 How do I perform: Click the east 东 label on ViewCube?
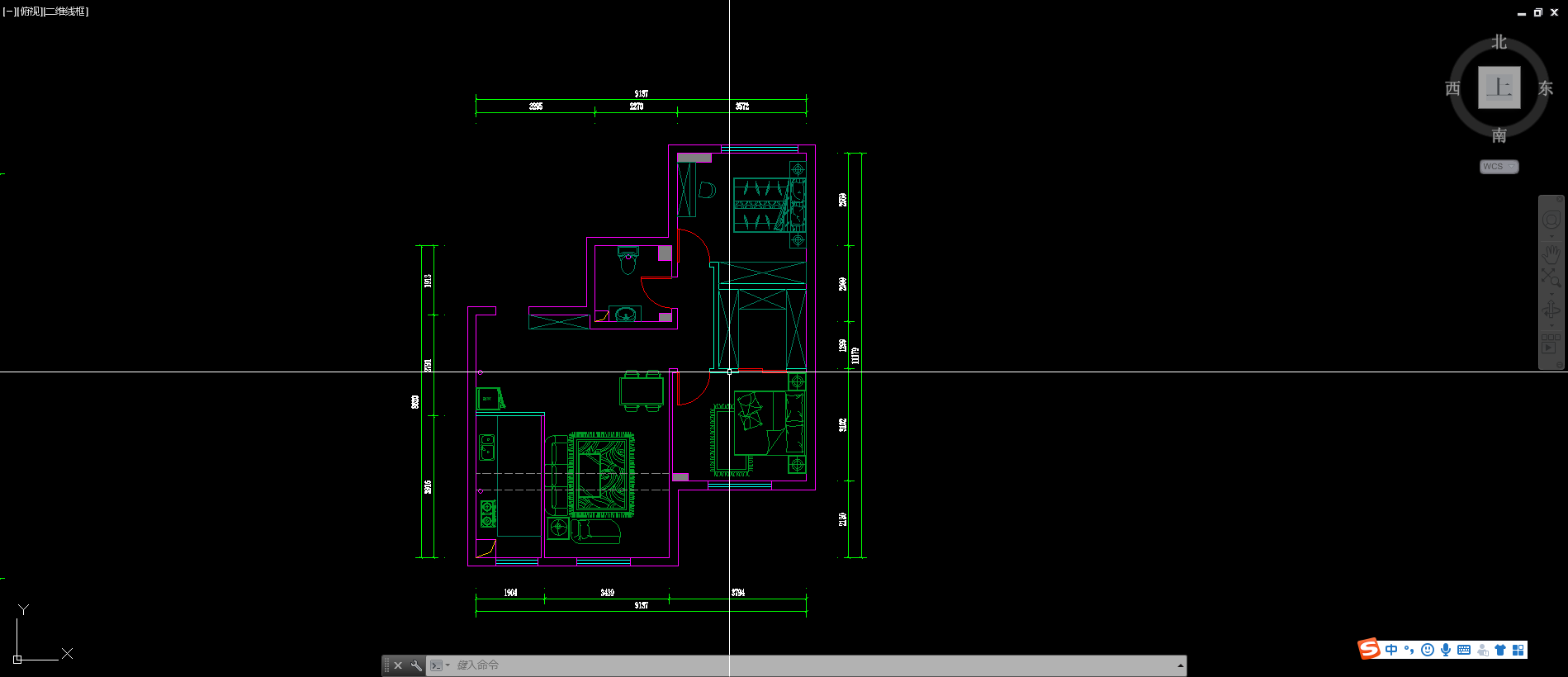[x=1546, y=88]
